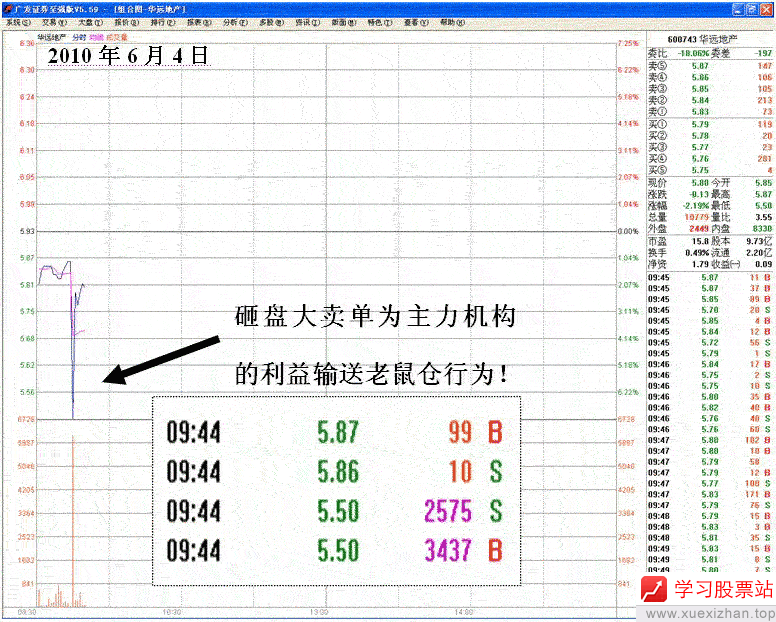776x622 pixels.
Task: Click the 外盘 2449 value
Action: [x=699, y=228]
